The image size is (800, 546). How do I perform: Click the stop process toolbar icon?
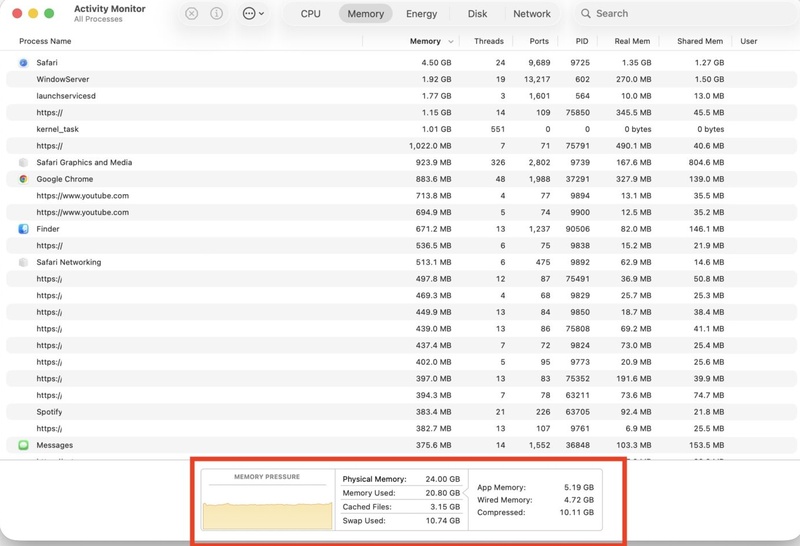191,14
